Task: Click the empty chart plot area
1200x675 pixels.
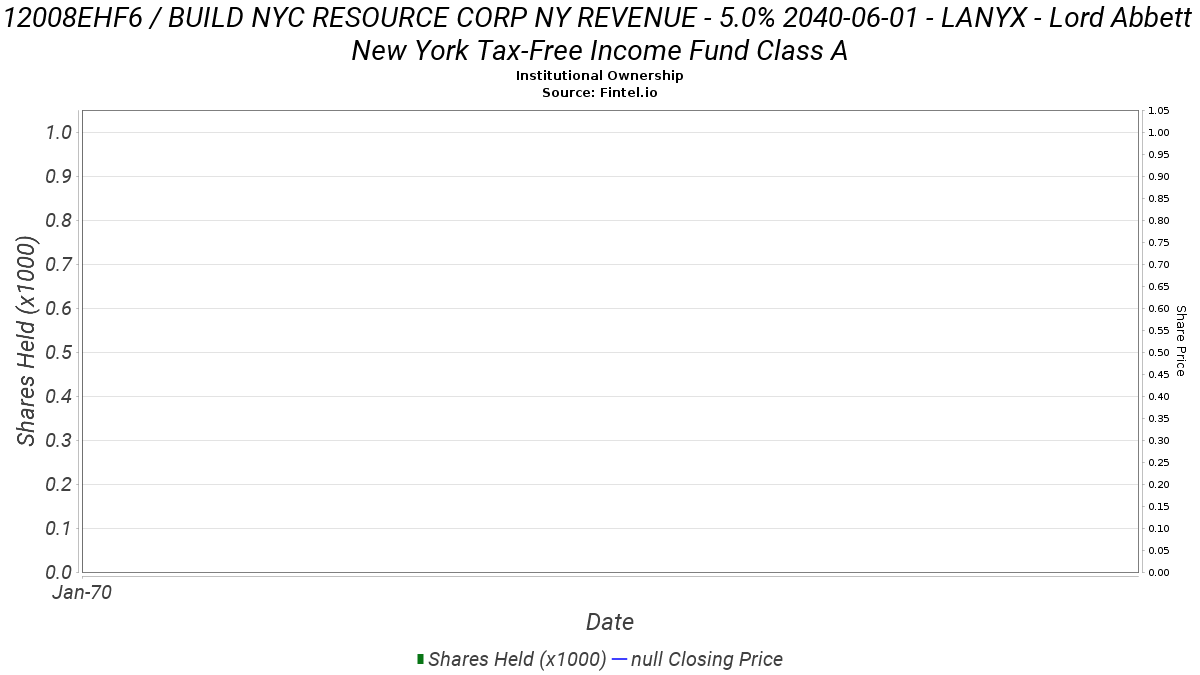Action: click(610, 341)
